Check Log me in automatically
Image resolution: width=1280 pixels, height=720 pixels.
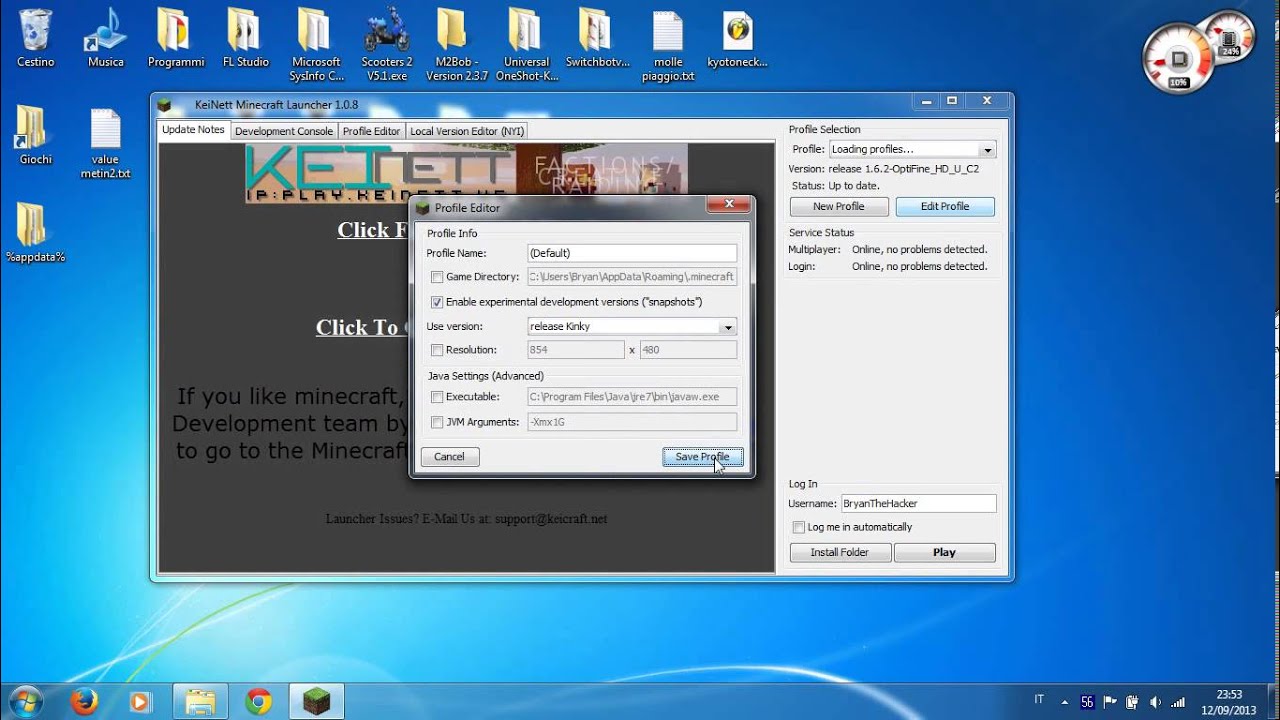[x=798, y=527]
